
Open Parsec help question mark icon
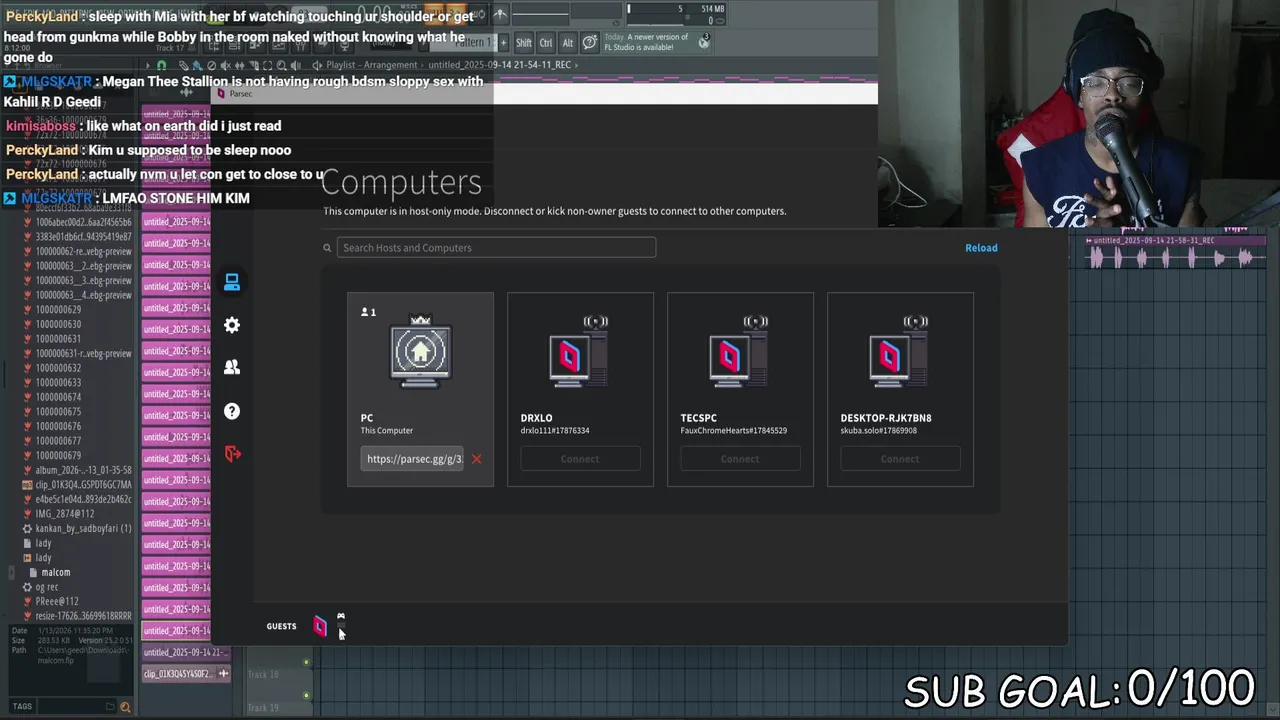click(232, 411)
